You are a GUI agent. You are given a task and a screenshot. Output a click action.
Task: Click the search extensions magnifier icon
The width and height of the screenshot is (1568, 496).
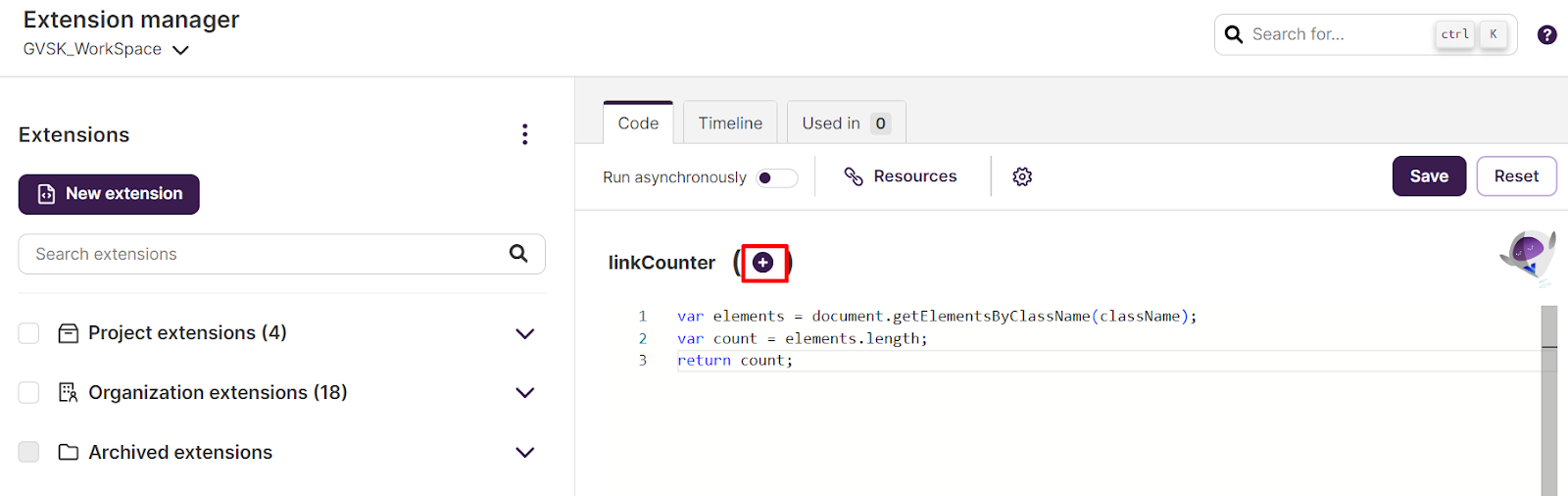518,254
